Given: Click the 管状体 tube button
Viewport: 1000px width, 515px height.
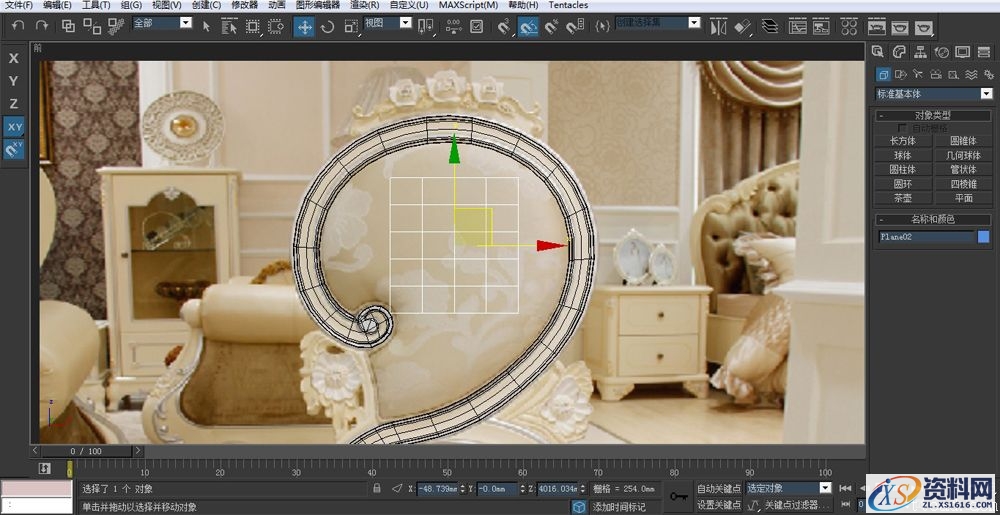Looking at the screenshot, I should 963,170.
